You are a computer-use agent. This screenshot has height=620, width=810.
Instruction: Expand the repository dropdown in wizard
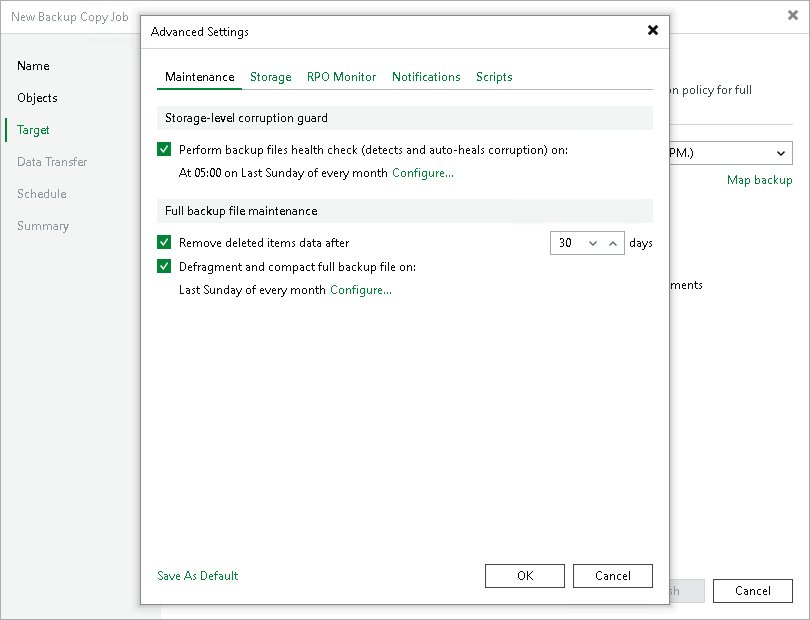point(781,153)
